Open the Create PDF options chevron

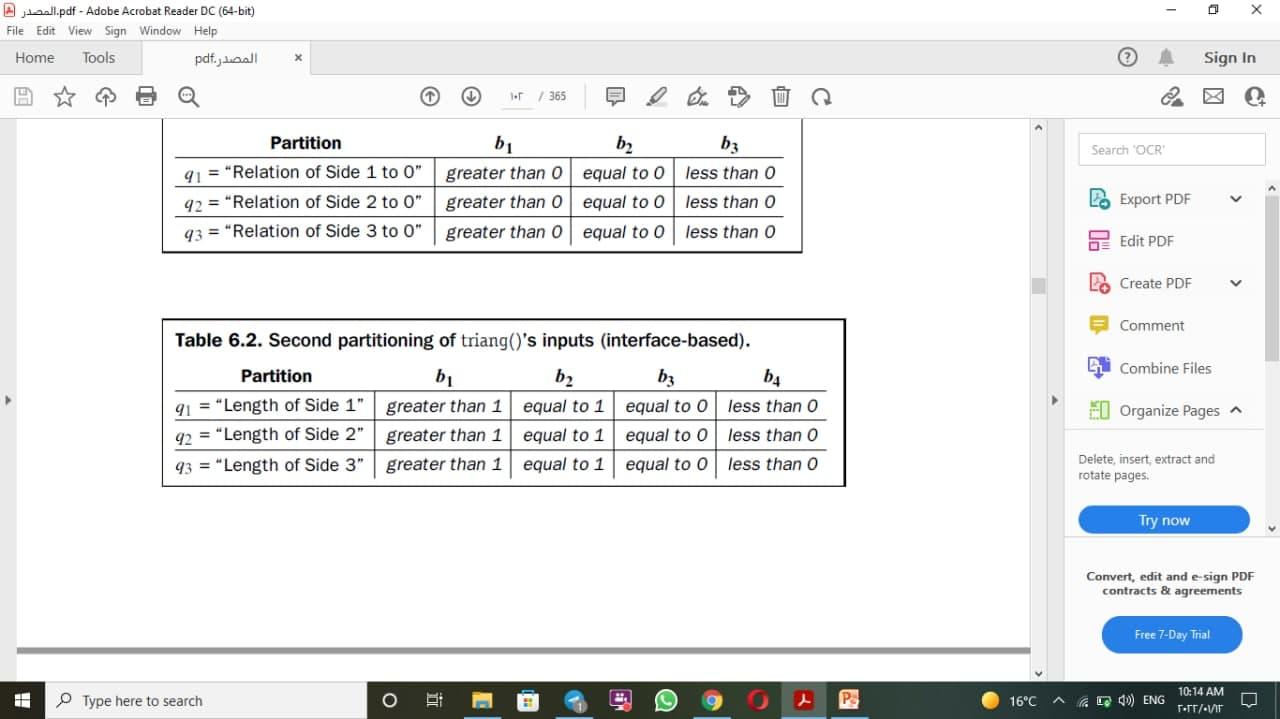point(1235,282)
